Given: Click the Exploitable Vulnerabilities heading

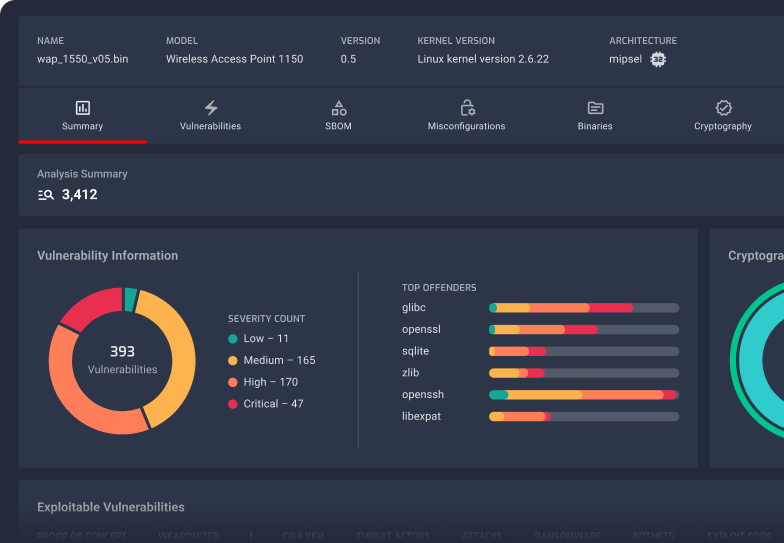Looking at the screenshot, I should click(x=110, y=507).
